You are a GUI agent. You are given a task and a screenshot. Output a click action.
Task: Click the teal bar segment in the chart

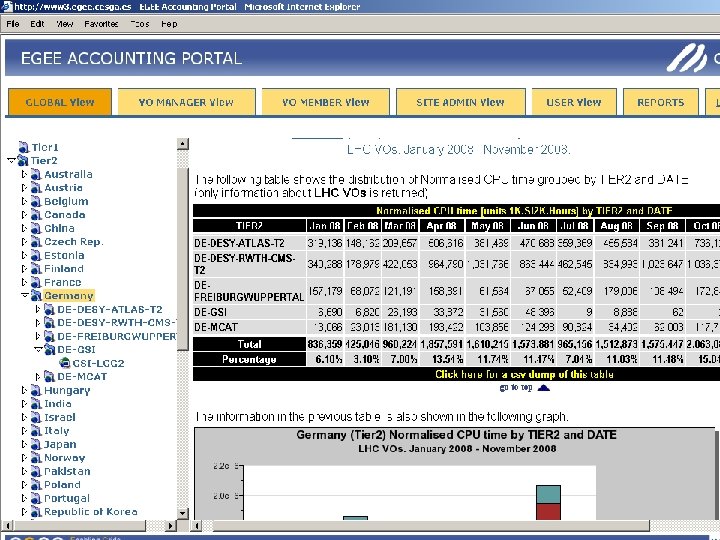click(x=548, y=495)
